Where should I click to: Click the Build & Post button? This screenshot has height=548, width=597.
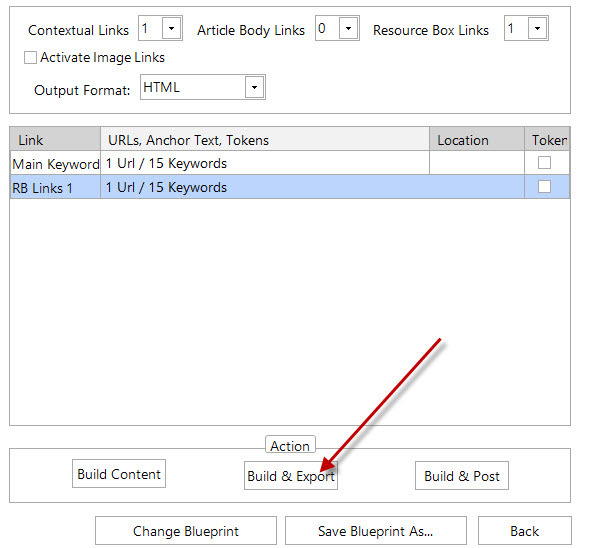tap(462, 476)
